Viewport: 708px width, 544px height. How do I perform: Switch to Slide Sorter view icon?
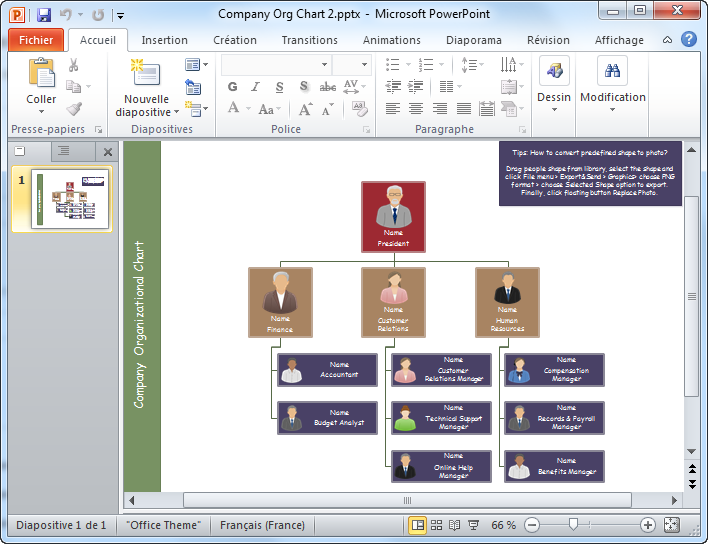436,525
